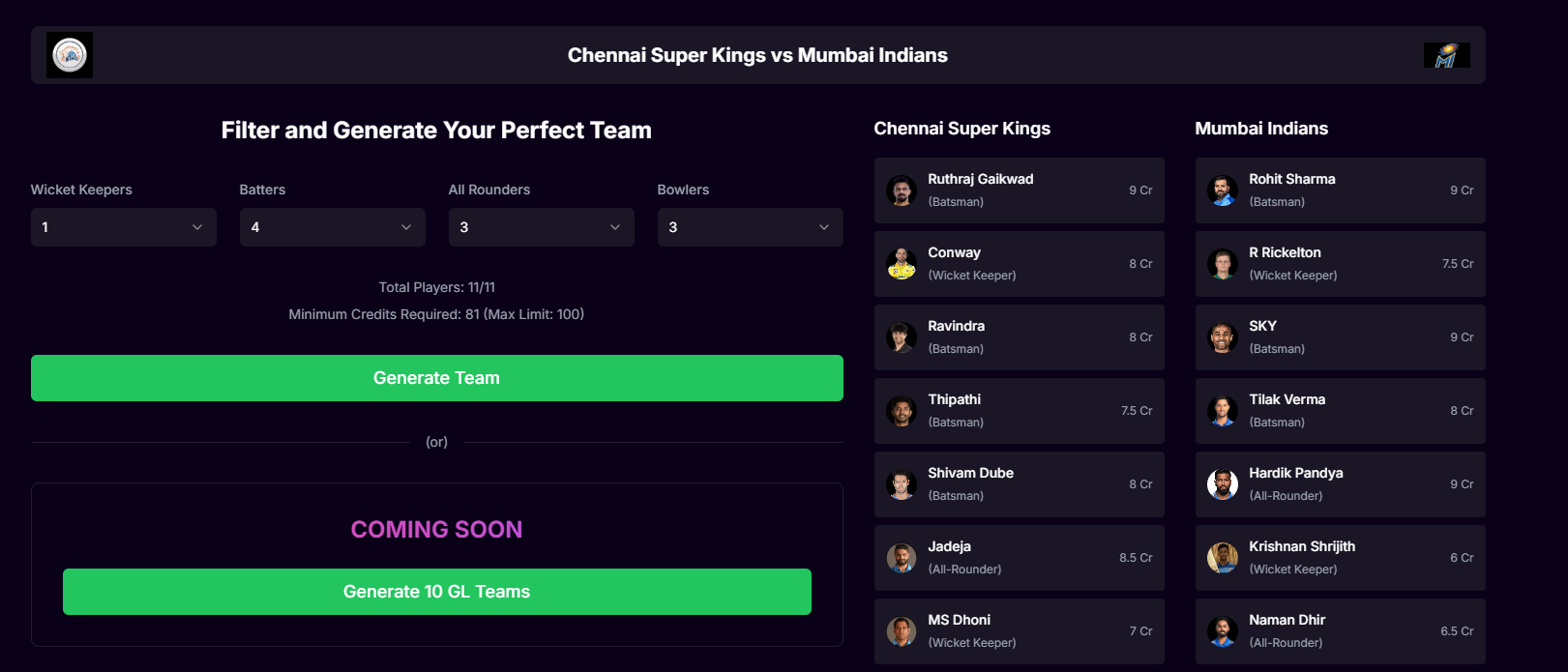Click the Filter and Generate heading
This screenshot has width=1568, height=672.
436,131
